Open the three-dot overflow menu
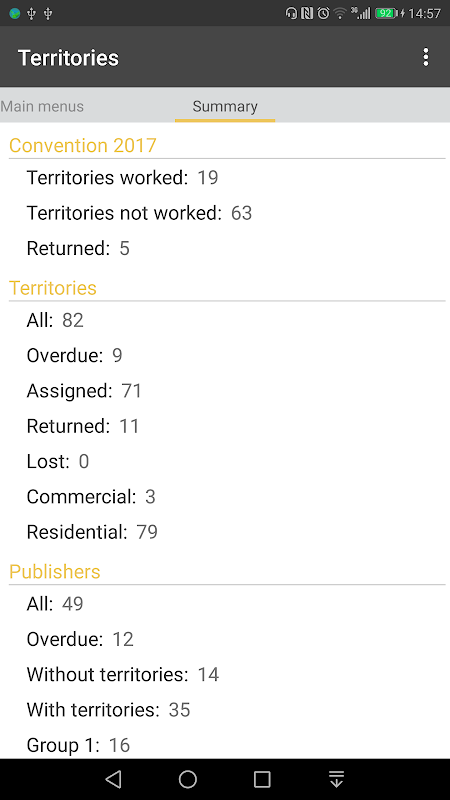Image resolution: width=450 pixels, height=800 pixels. tap(426, 57)
